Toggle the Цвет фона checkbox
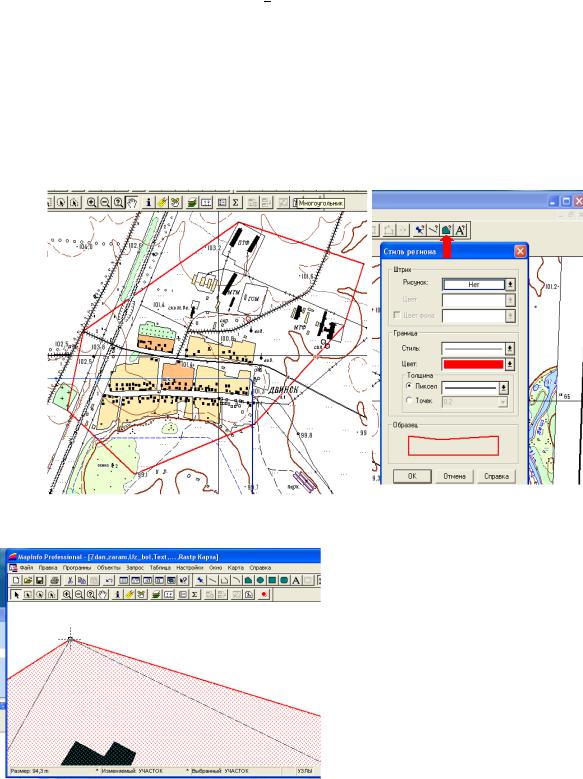The width and height of the screenshot is (583, 779). [x=397, y=315]
